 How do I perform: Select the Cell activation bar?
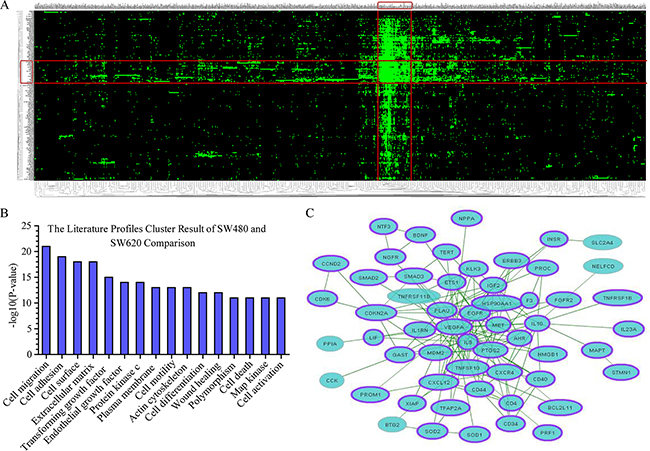[x=281, y=326]
